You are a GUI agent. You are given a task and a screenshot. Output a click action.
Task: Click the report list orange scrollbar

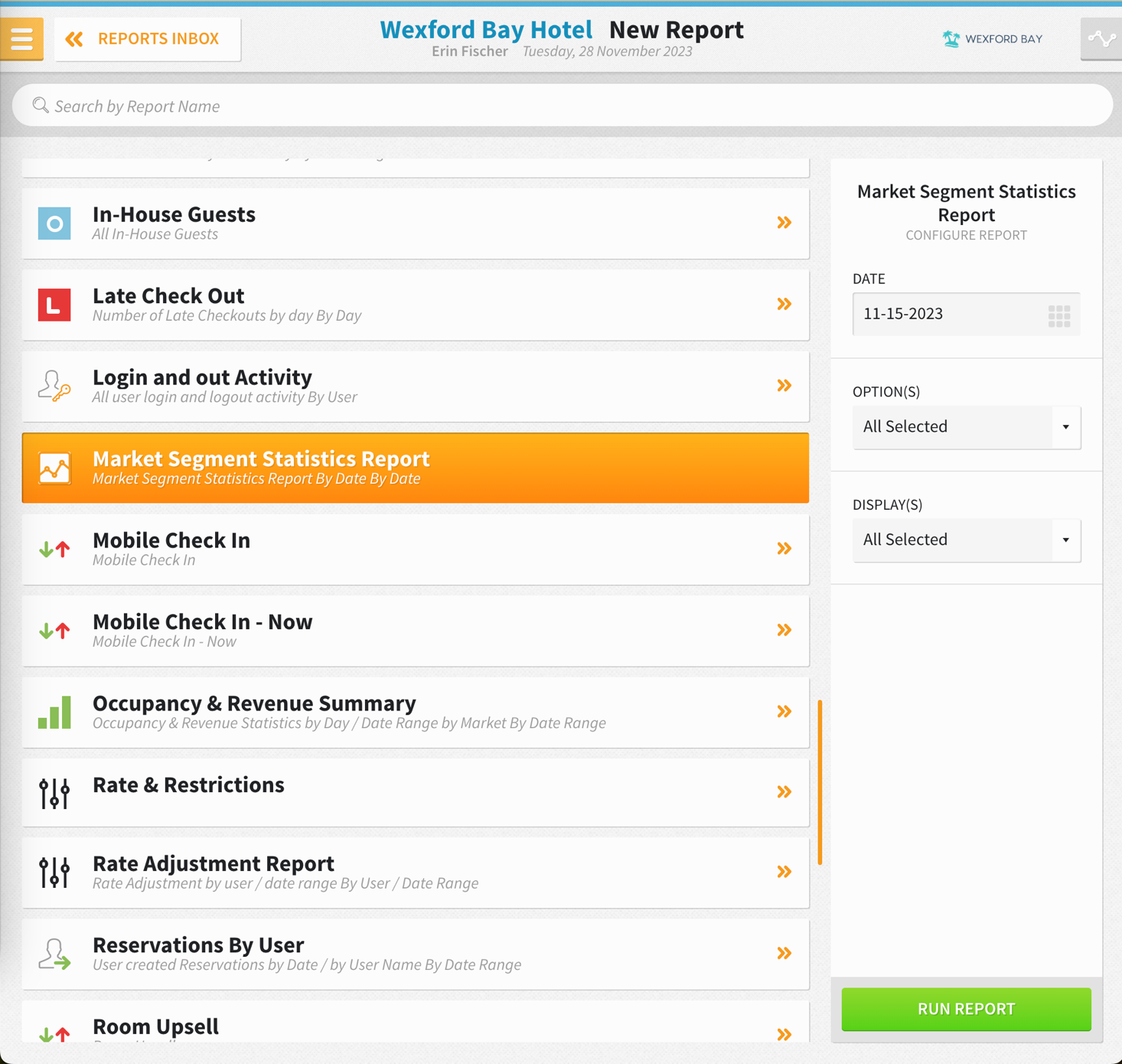click(x=820, y=782)
